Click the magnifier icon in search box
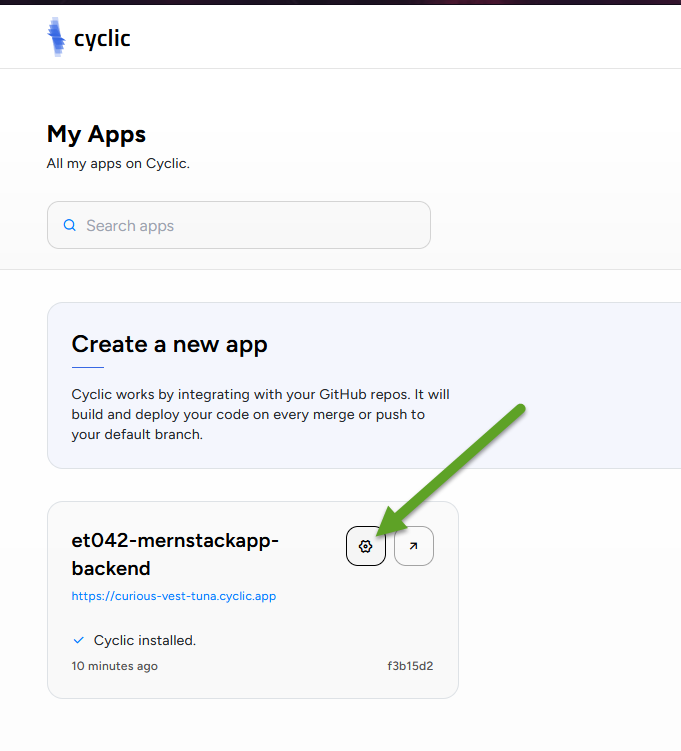 click(x=70, y=225)
